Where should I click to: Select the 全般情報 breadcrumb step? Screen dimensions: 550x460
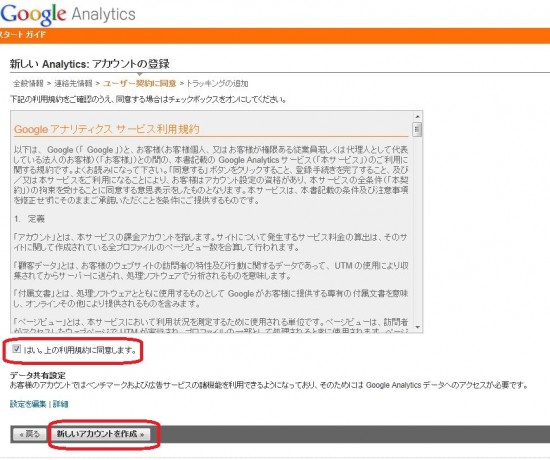point(28,84)
